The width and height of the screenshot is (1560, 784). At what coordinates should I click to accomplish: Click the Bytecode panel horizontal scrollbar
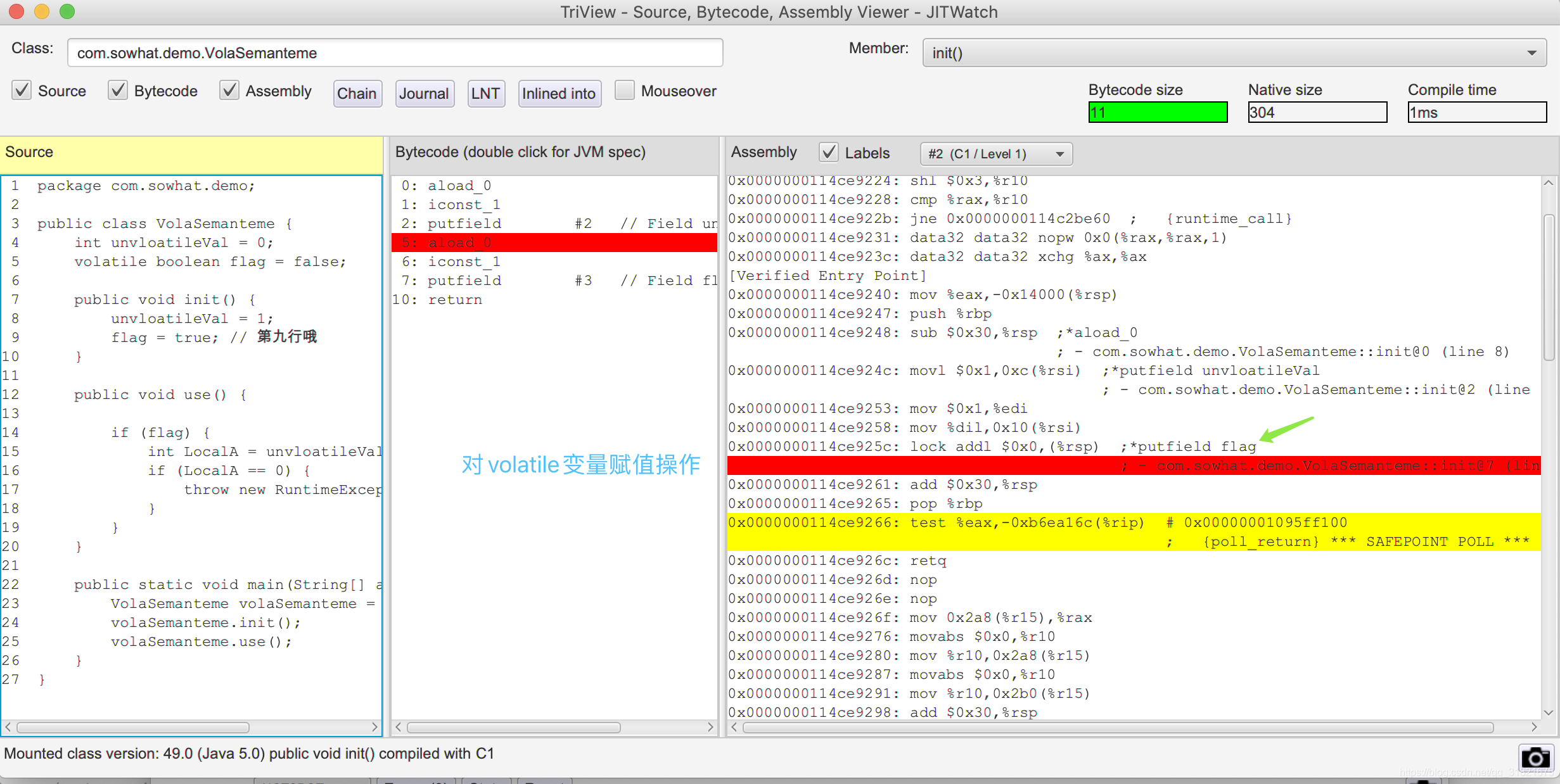point(514,727)
